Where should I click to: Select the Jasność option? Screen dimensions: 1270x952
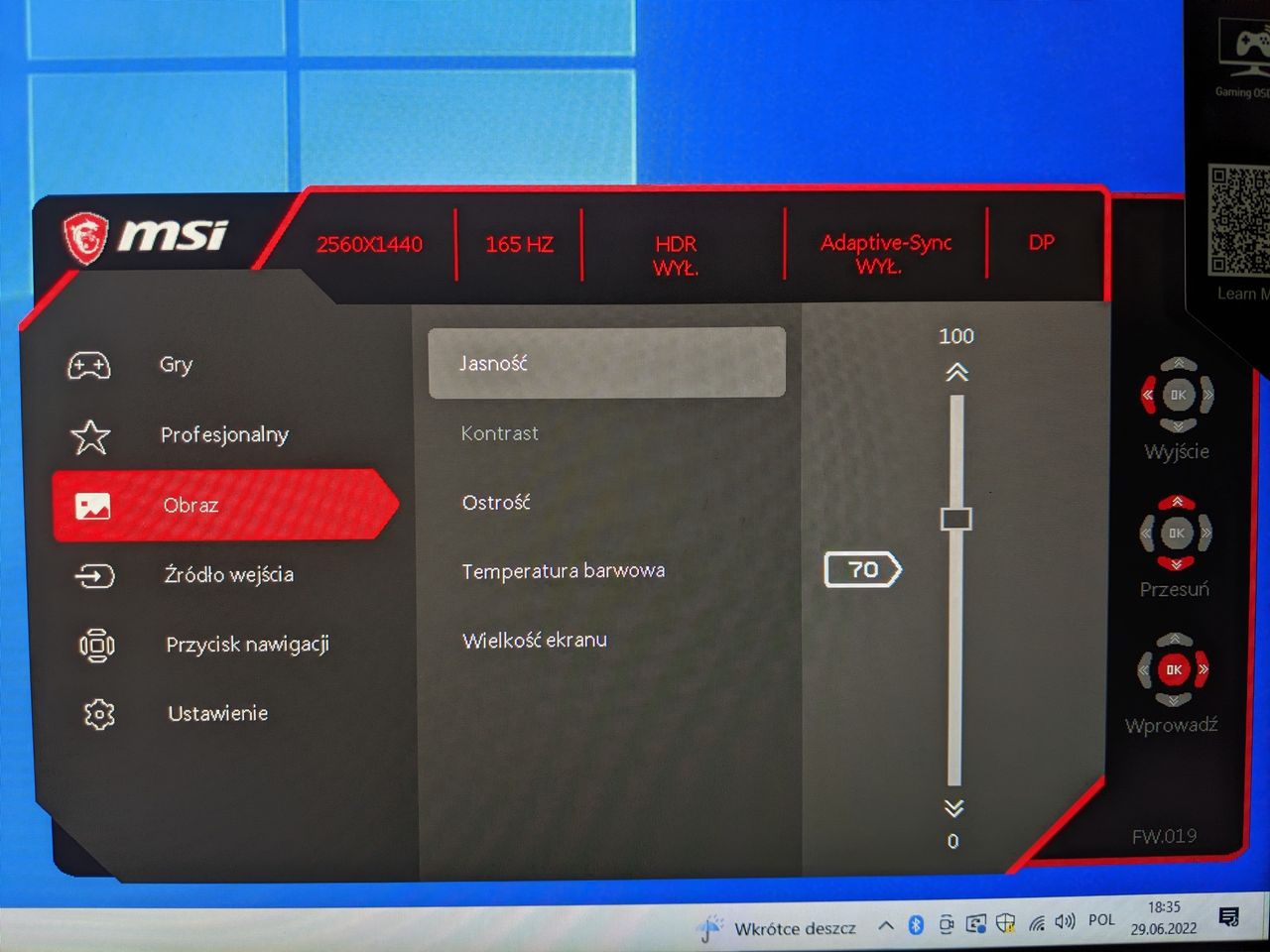(x=606, y=363)
